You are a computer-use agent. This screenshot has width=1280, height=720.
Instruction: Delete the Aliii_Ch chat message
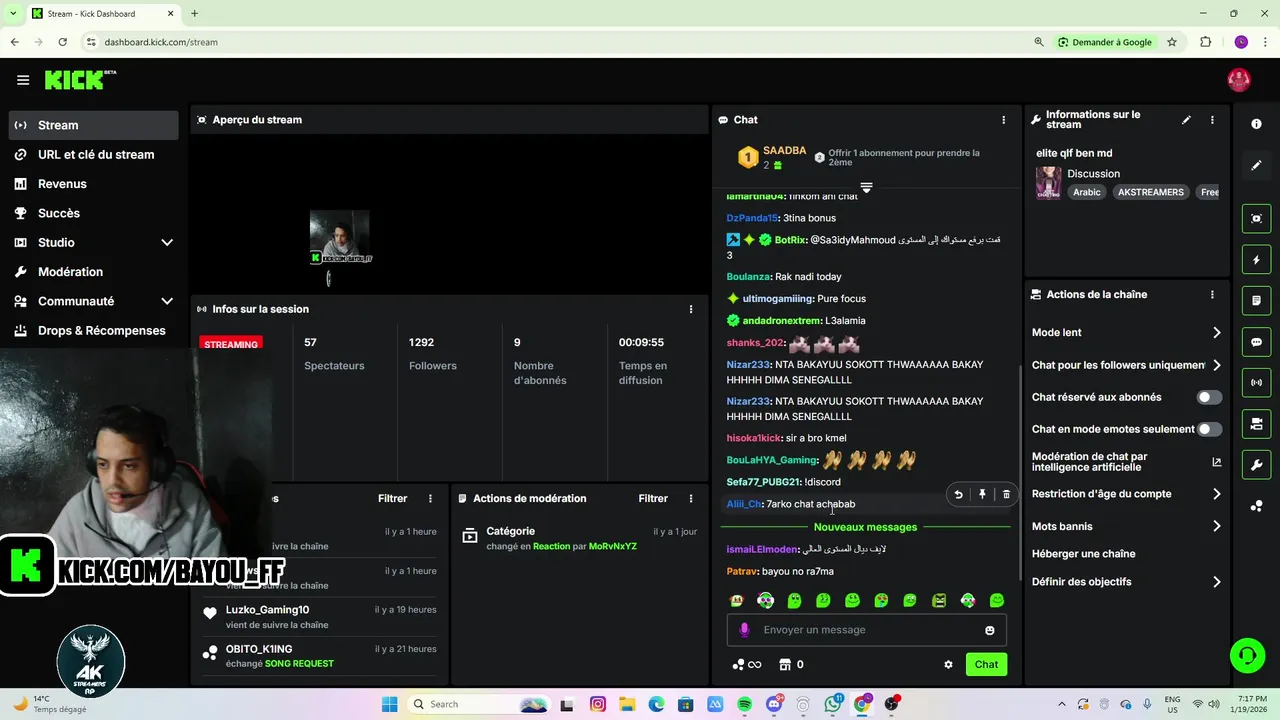click(x=1006, y=494)
